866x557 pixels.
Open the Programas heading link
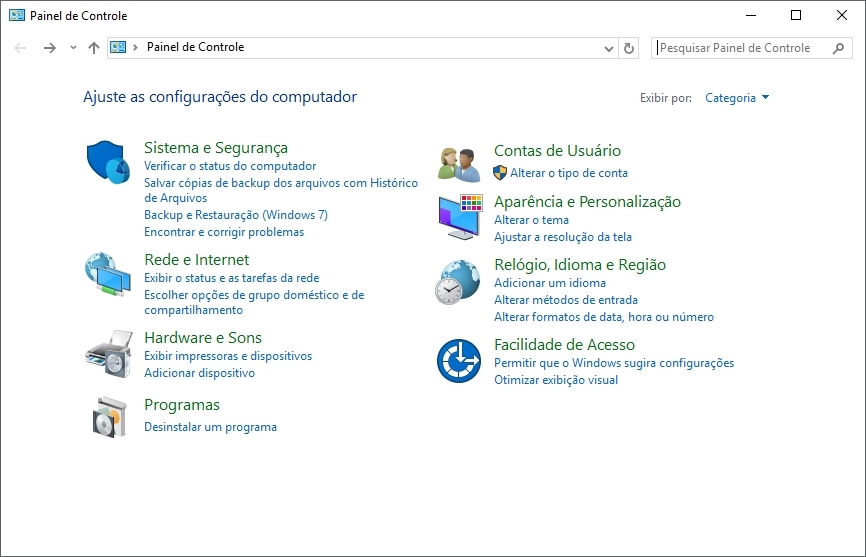[x=182, y=405]
